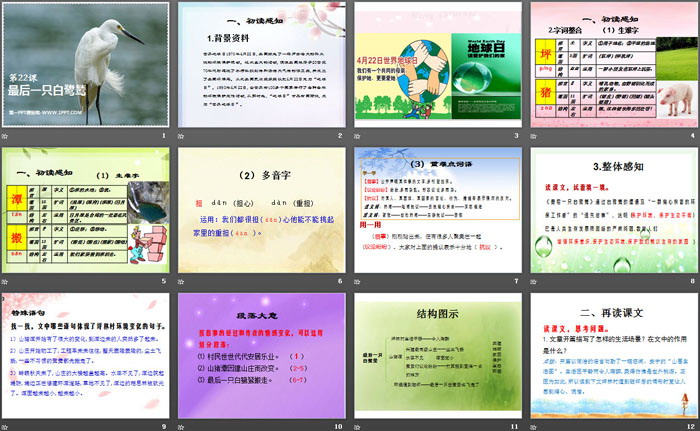Click the animation star icon under slide 2
700x431 pixels.
[181, 136]
